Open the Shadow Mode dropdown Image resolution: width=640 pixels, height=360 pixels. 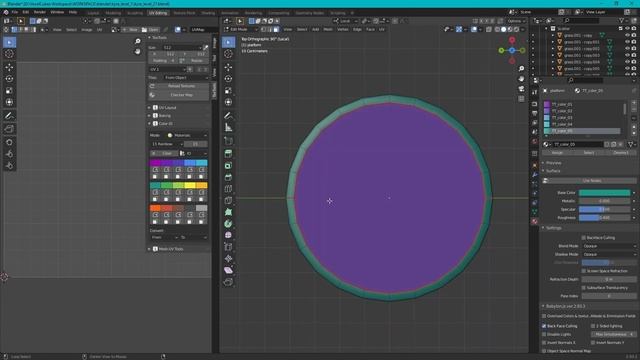609,254
